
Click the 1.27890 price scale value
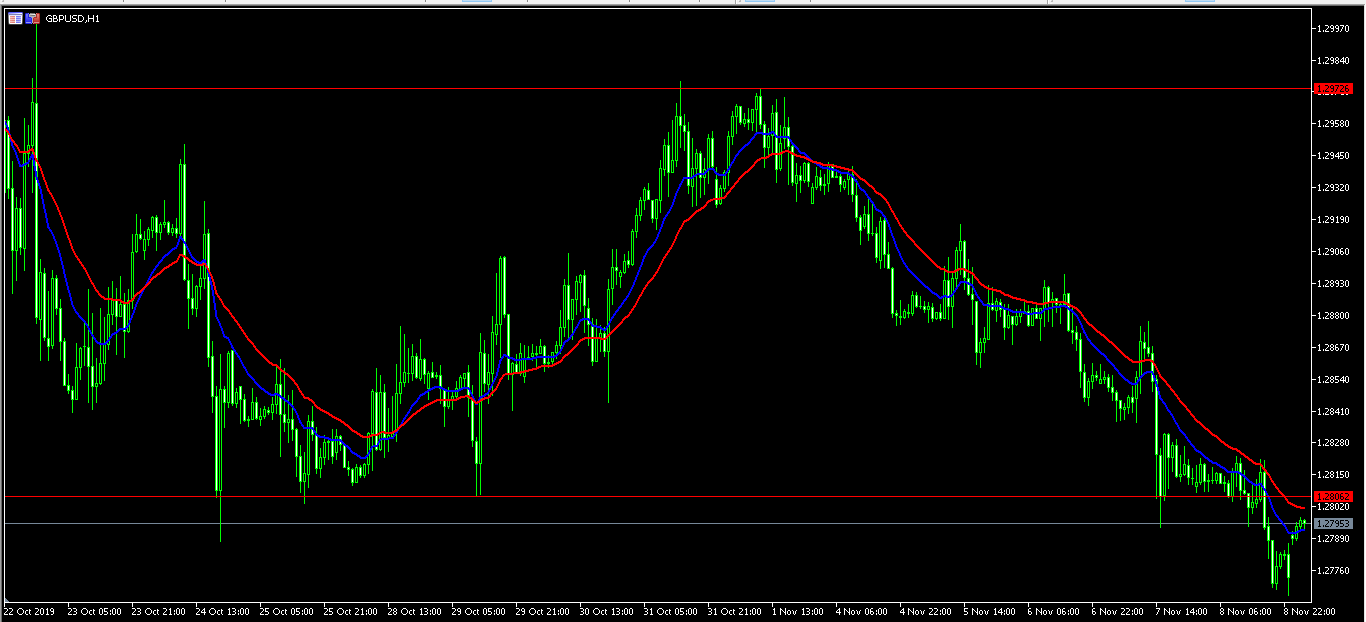pos(1334,539)
